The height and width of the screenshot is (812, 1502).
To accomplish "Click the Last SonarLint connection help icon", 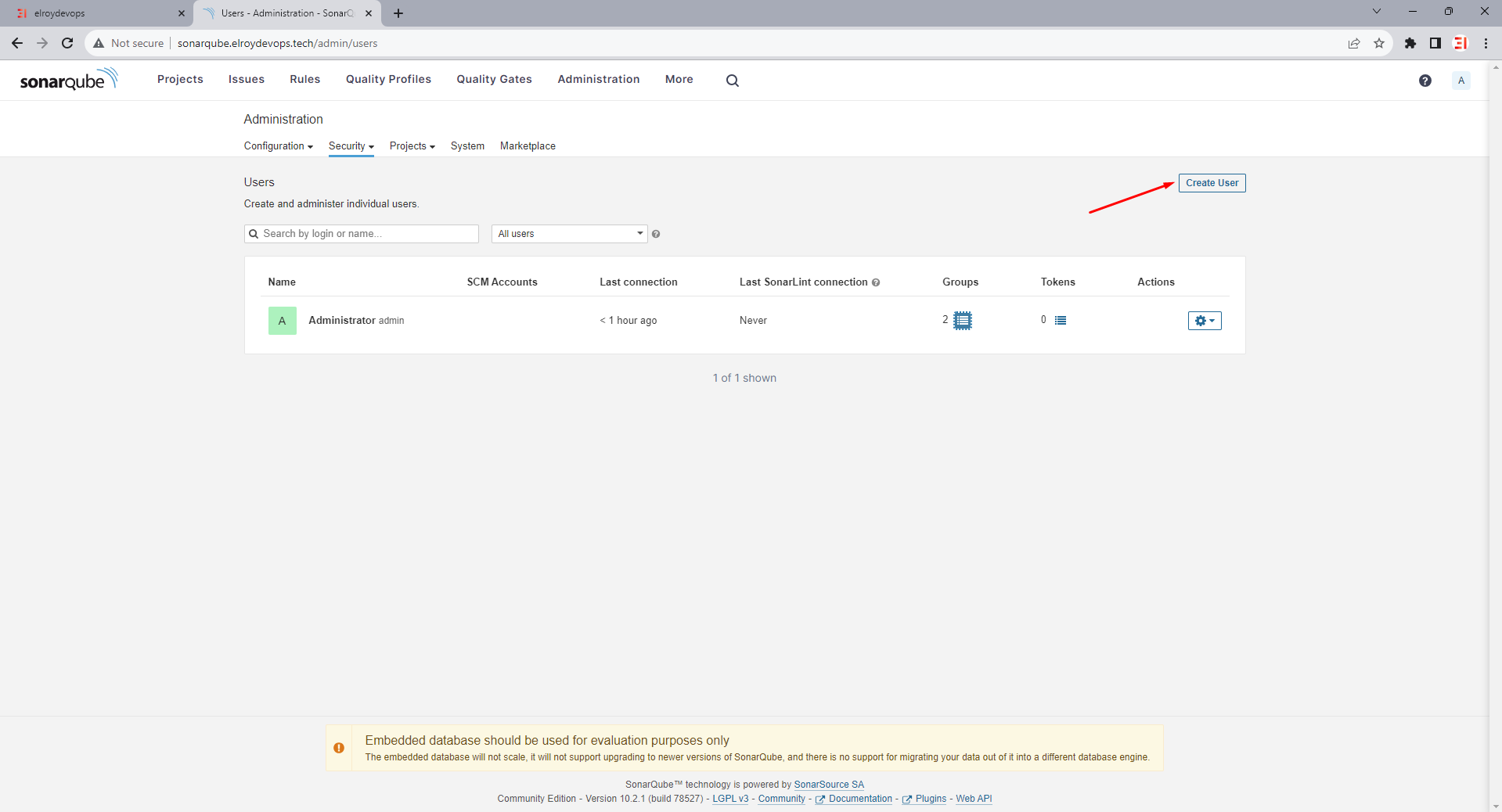I will (876, 282).
